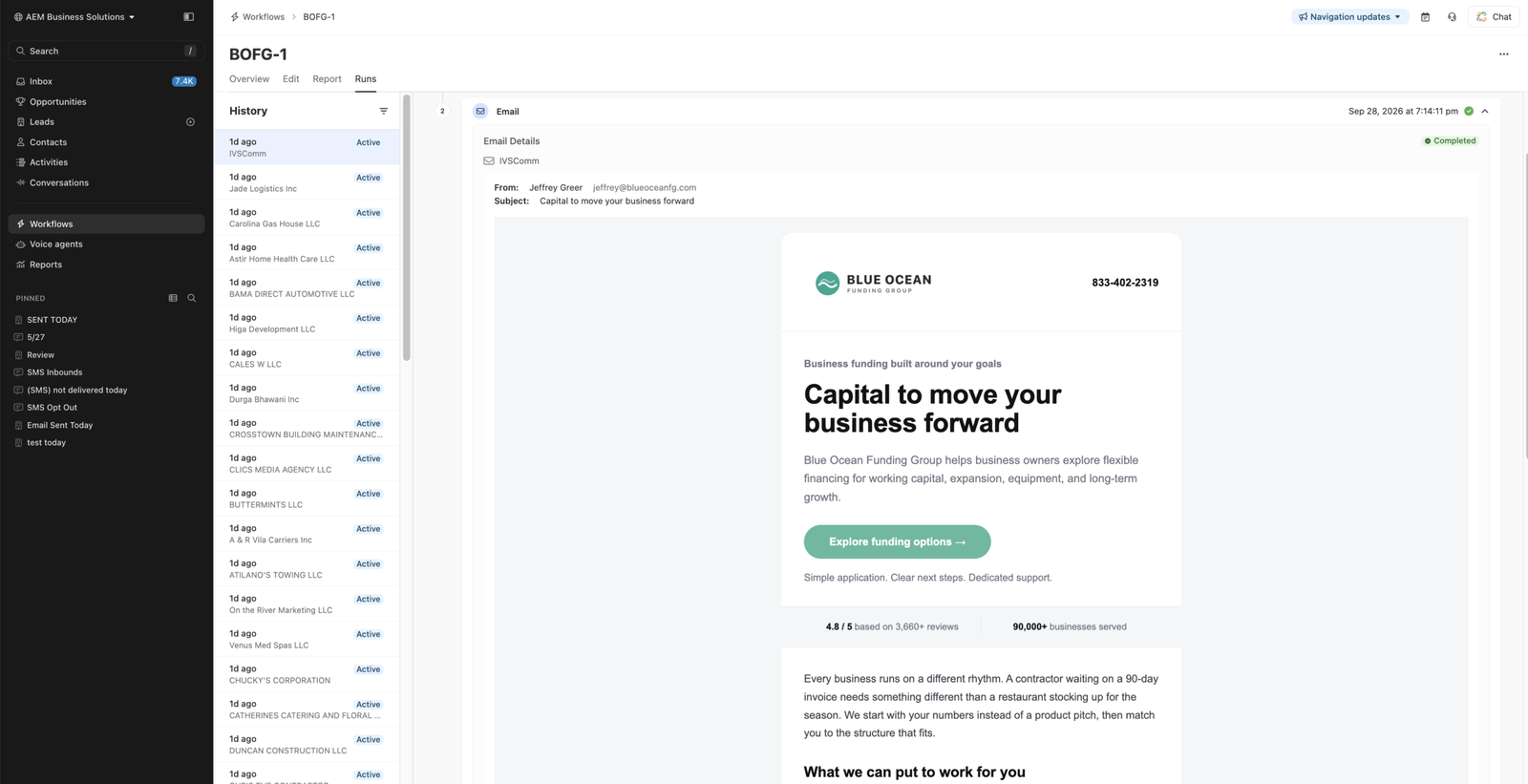The height and width of the screenshot is (784, 1528).
Task: Select the Venus Med Spas LLC run
Action: click(x=307, y=639)
